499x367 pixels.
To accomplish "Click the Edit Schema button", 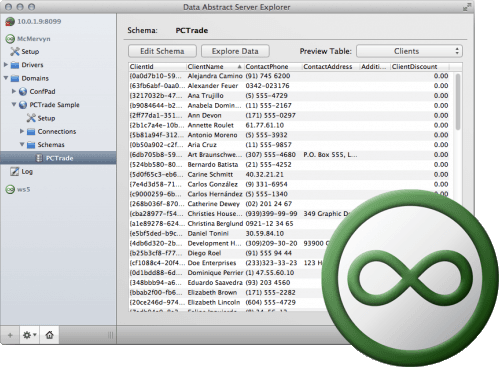I will (162, 51).
